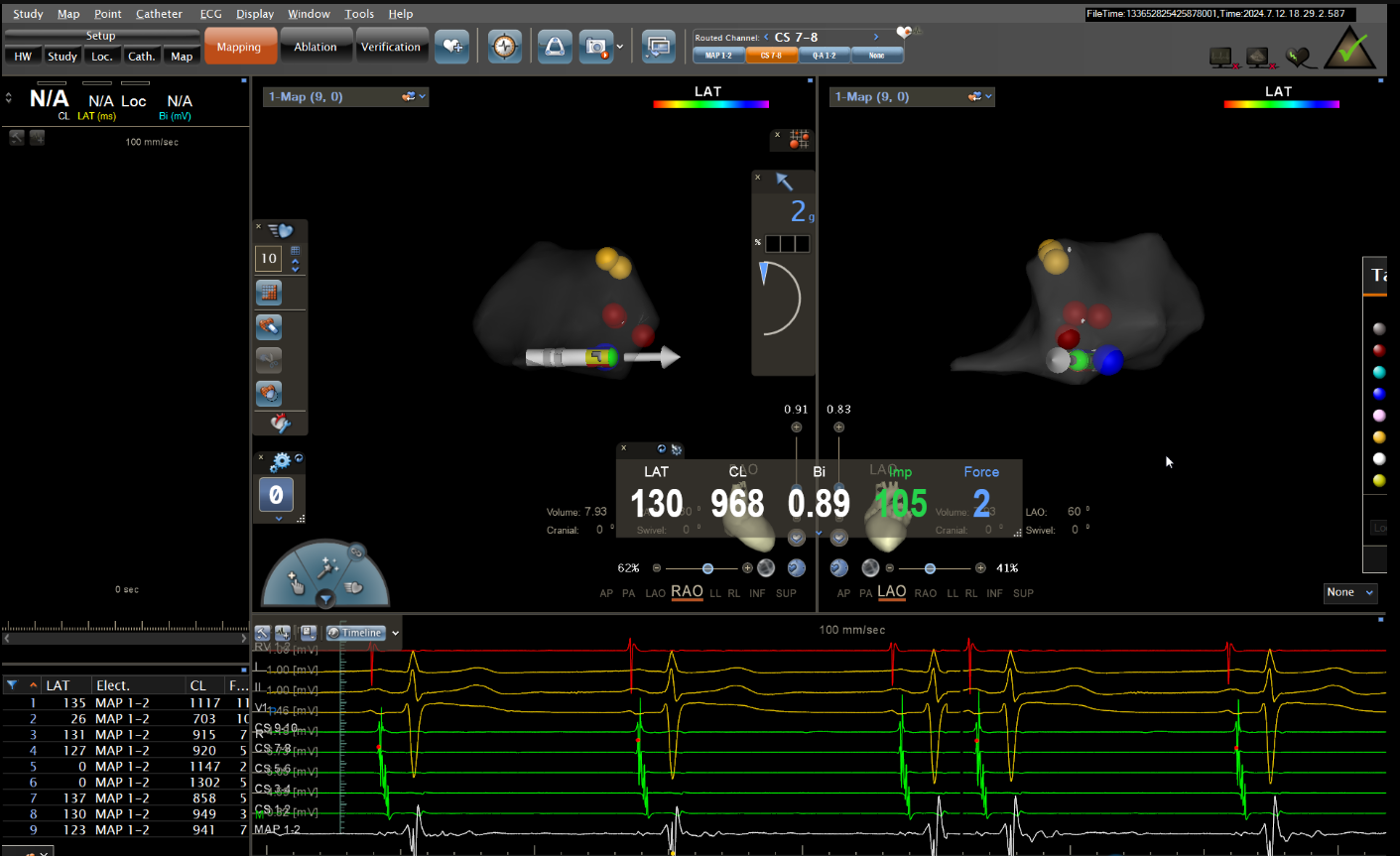Viewport: 1400px width, 856px height.
Task: Click the large green checkmark triangle icon
Action: coord(1350,47)
